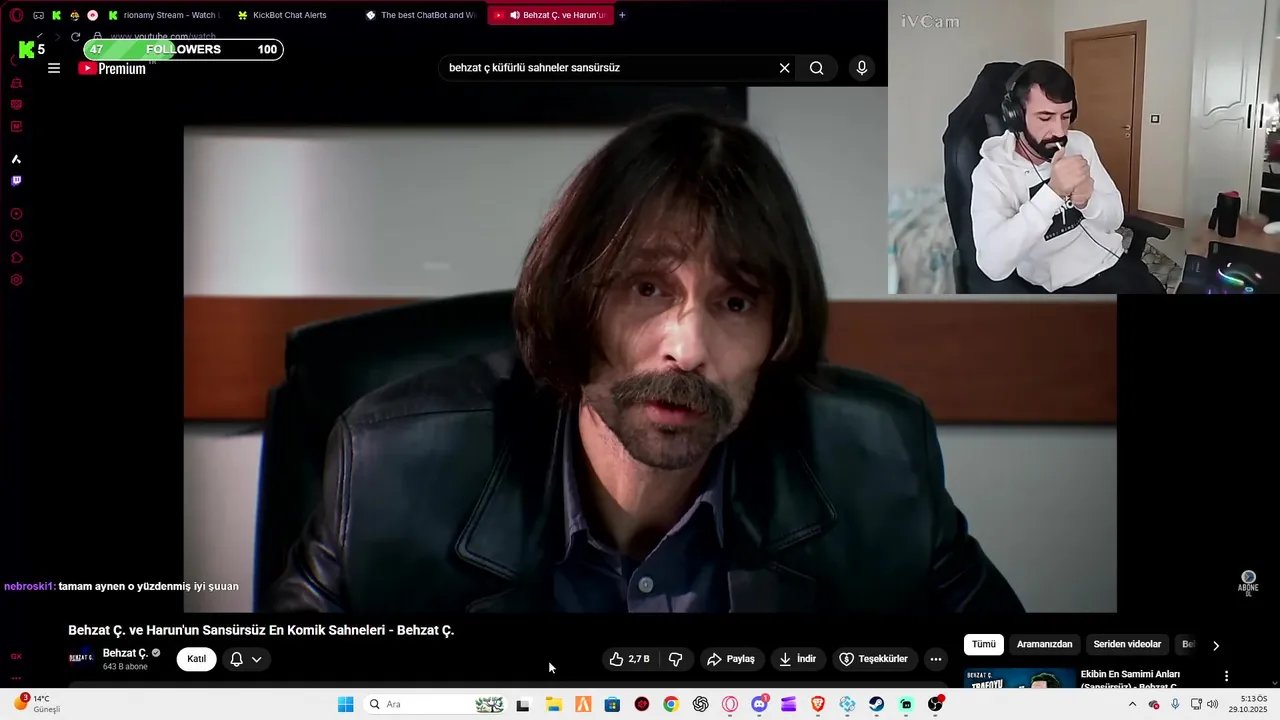Open Brave browser from taskbar

(x=818, y=704)
